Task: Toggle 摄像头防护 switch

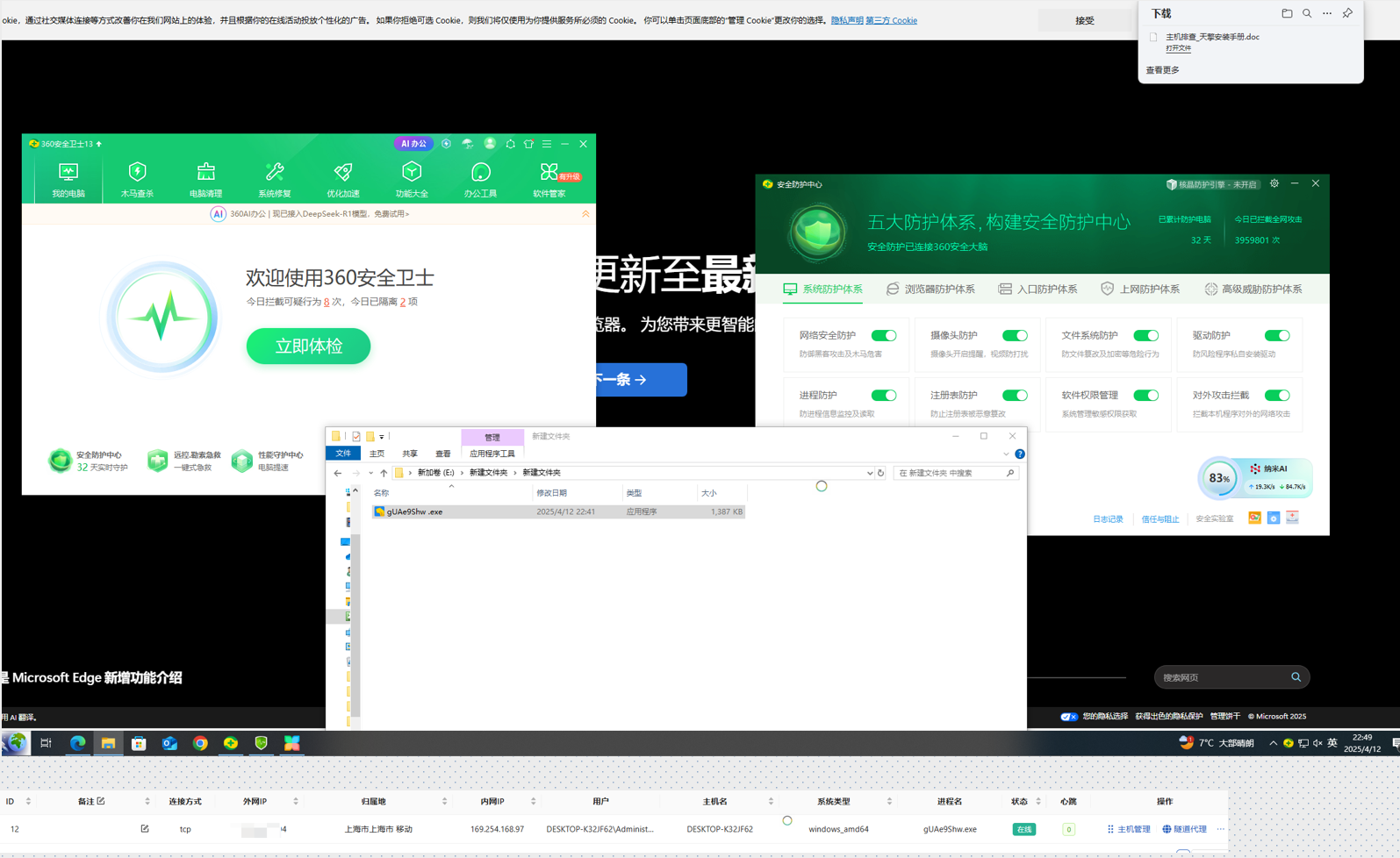Action: point(1015,335)
